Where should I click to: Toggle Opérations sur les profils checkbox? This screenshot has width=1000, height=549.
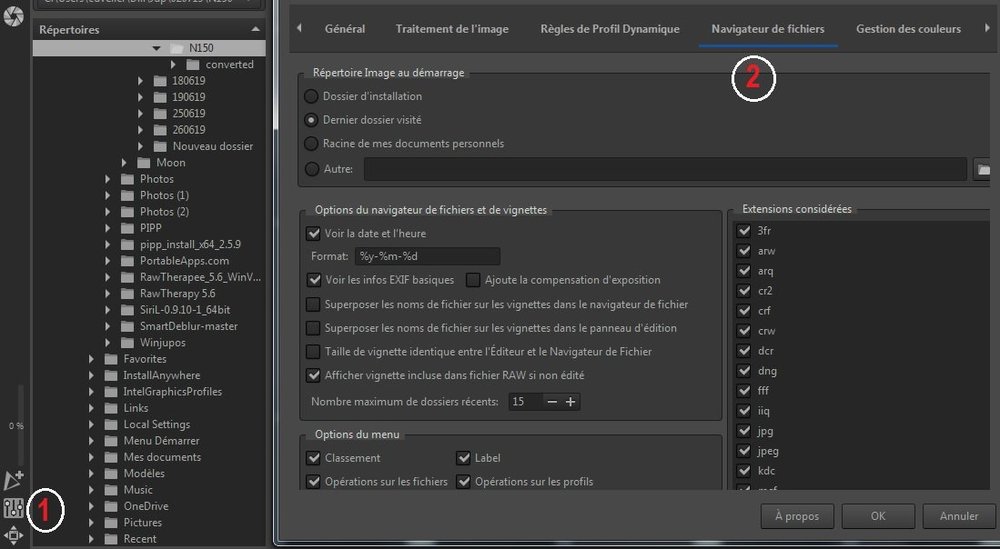[463, 481]
